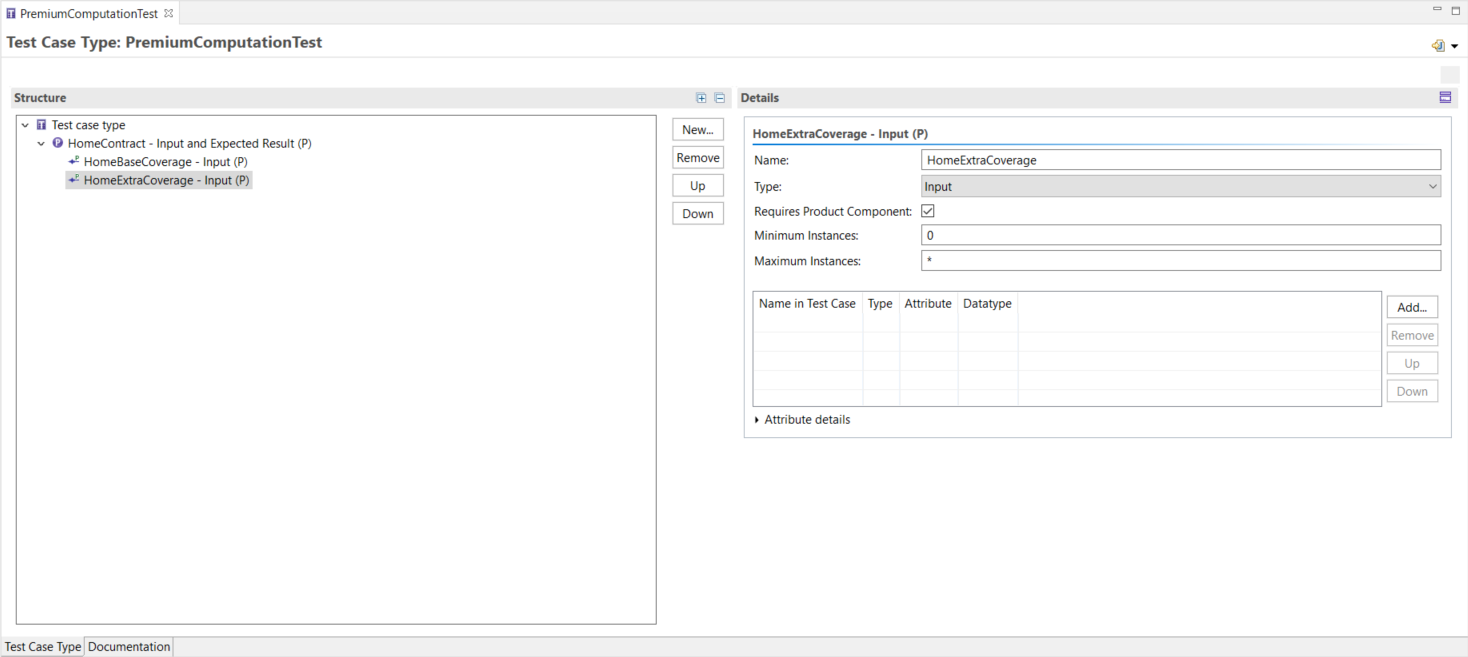Screen dimensions: 1468x657
Task: Click the layout toggle icon in Details header
Action: click(1445, 97)
